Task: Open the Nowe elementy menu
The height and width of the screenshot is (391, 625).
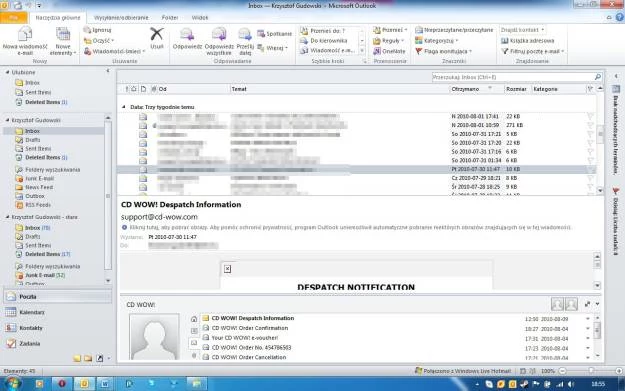Action: [x=63, y=41]
